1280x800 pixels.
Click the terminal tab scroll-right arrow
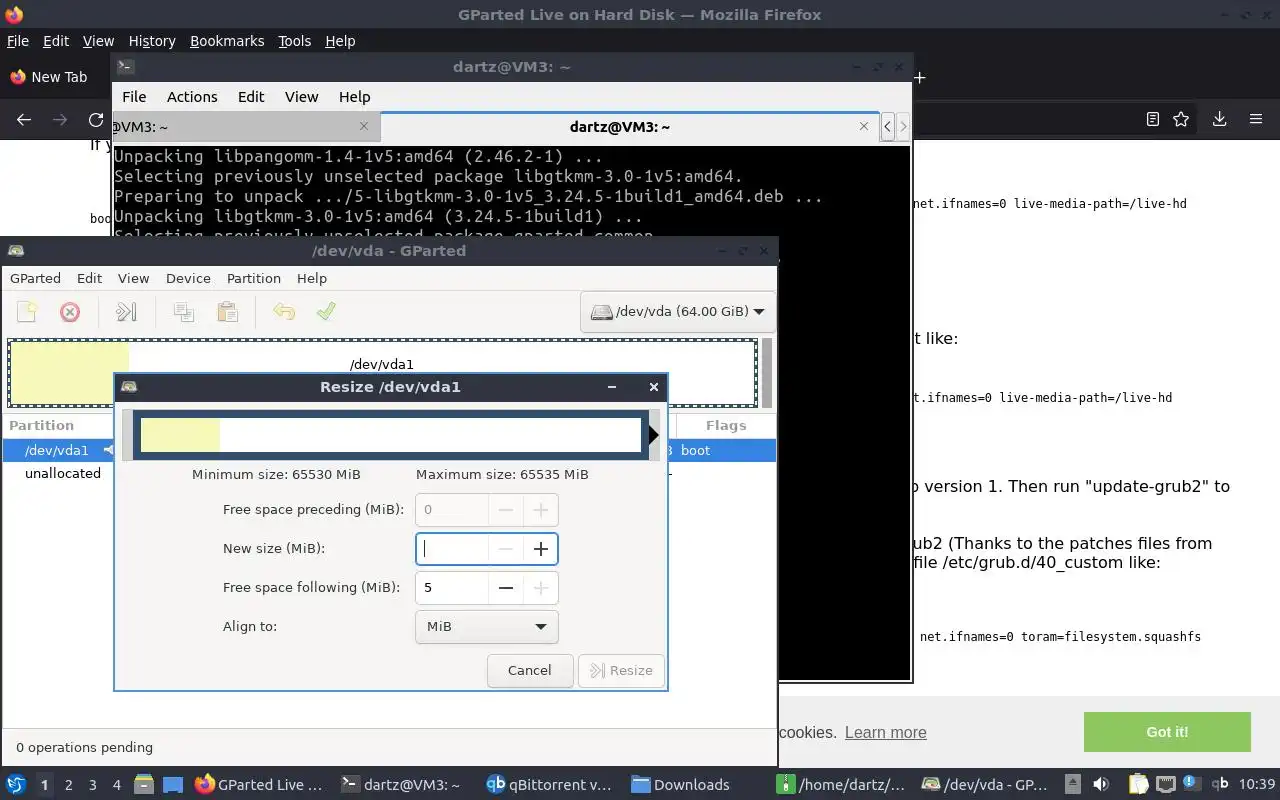click(x=903, y=126)
